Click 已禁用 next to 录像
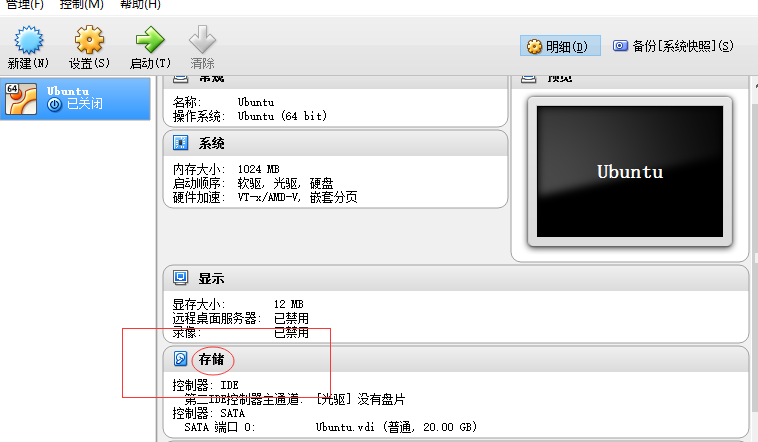This screenshot has height=442, width=758. pyautogui.click(x=291, y=332)
